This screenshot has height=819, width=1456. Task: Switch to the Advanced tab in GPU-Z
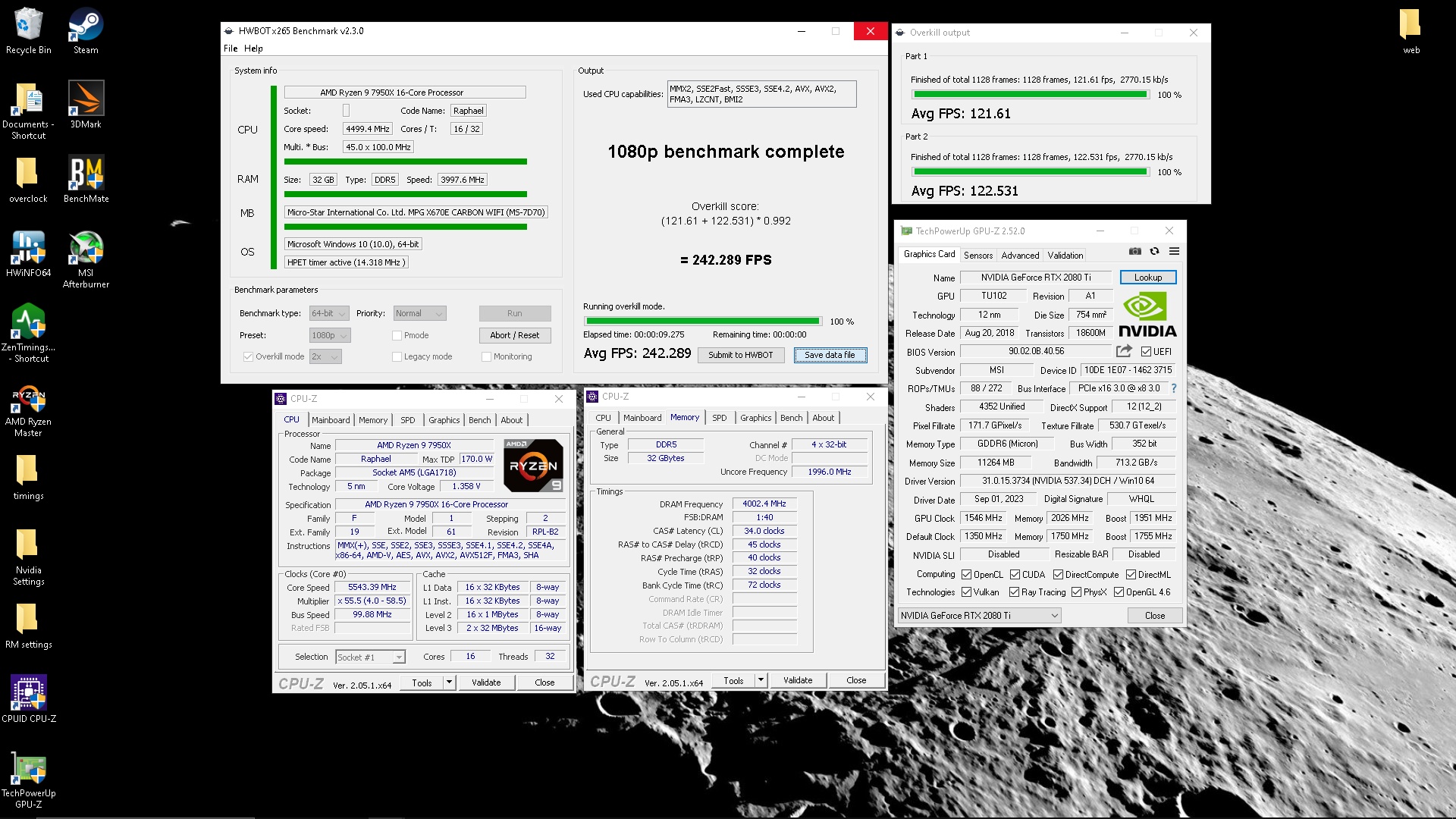[x=1020, y=256]
